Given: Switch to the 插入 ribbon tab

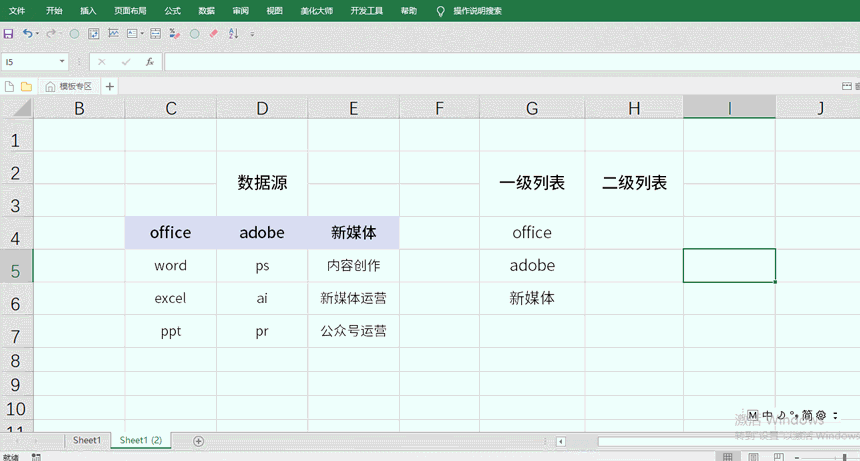Looking at the screenshot, I should point(88,11).
